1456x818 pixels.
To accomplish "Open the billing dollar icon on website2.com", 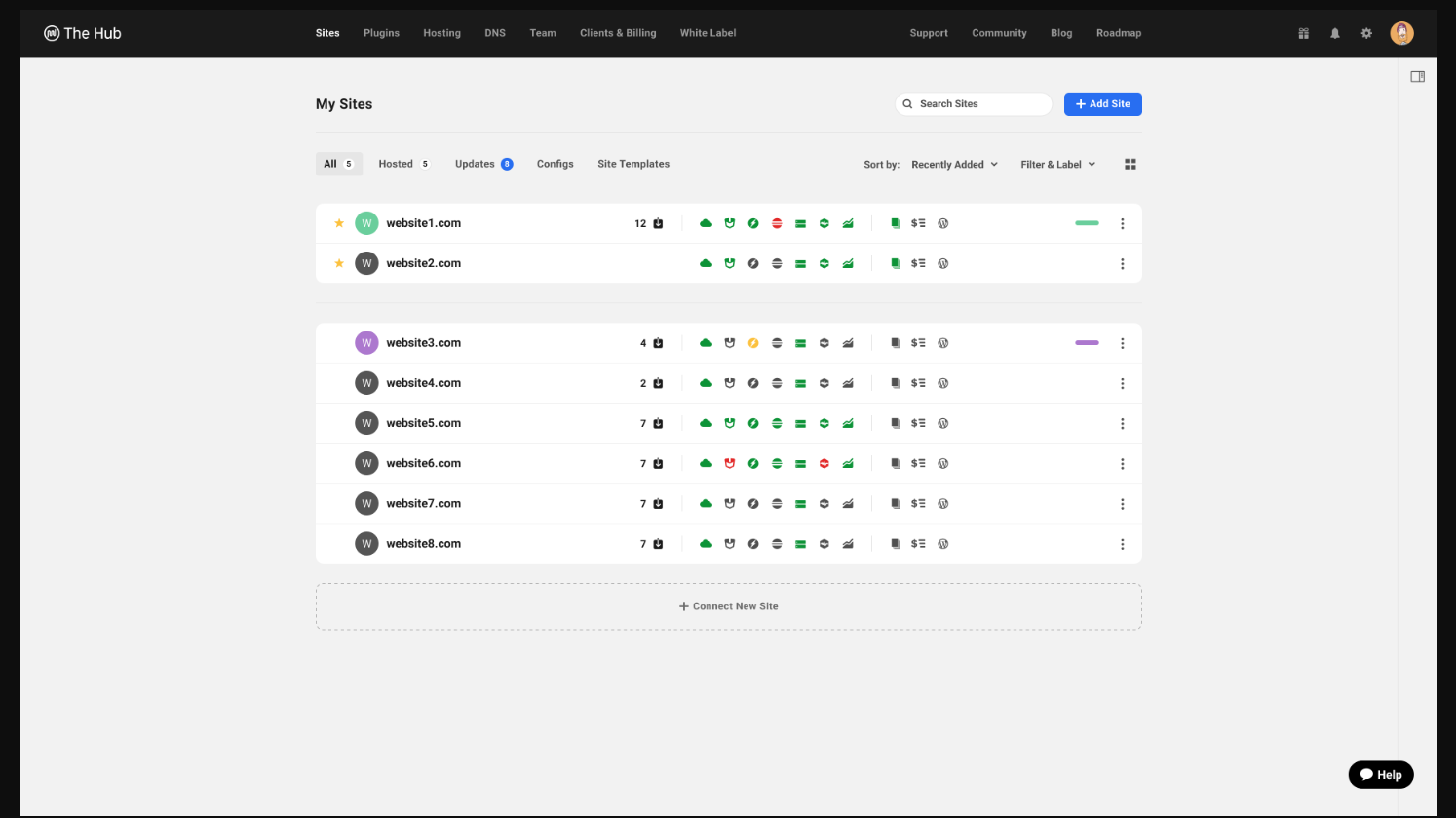I will tap(918, 264).
